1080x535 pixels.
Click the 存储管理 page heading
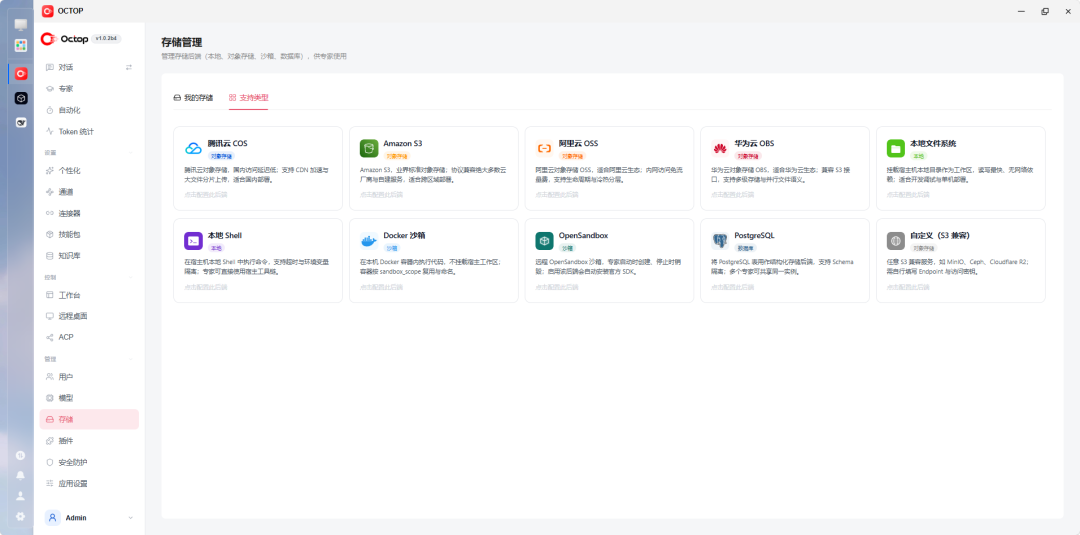click(x=182, y=43)
